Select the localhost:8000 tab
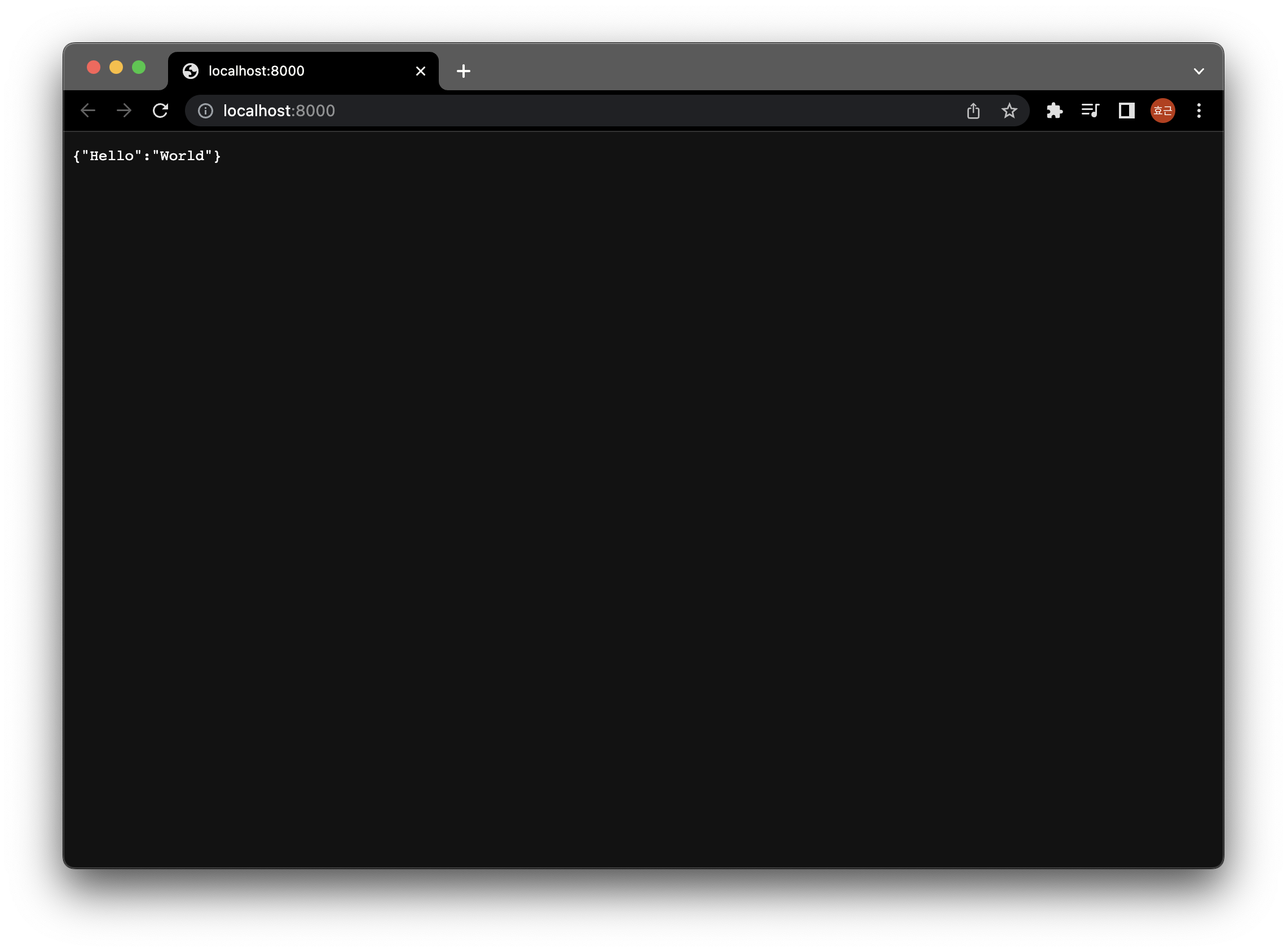Screen dimensions: 1287x952 pos(303,71)
